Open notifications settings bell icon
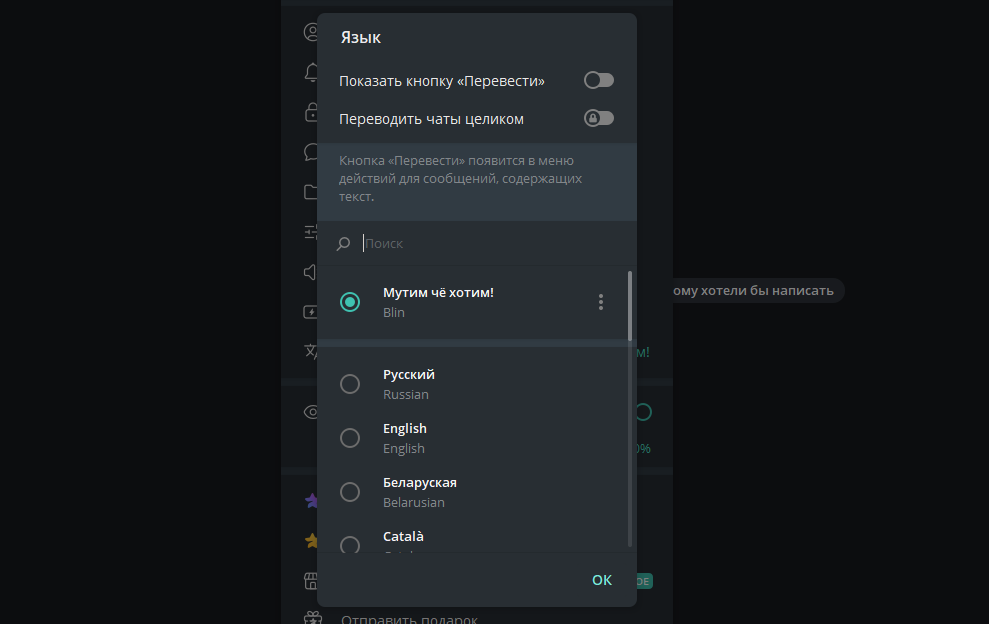Viewport: 989px width, 624px height. [x=311, y=72]
